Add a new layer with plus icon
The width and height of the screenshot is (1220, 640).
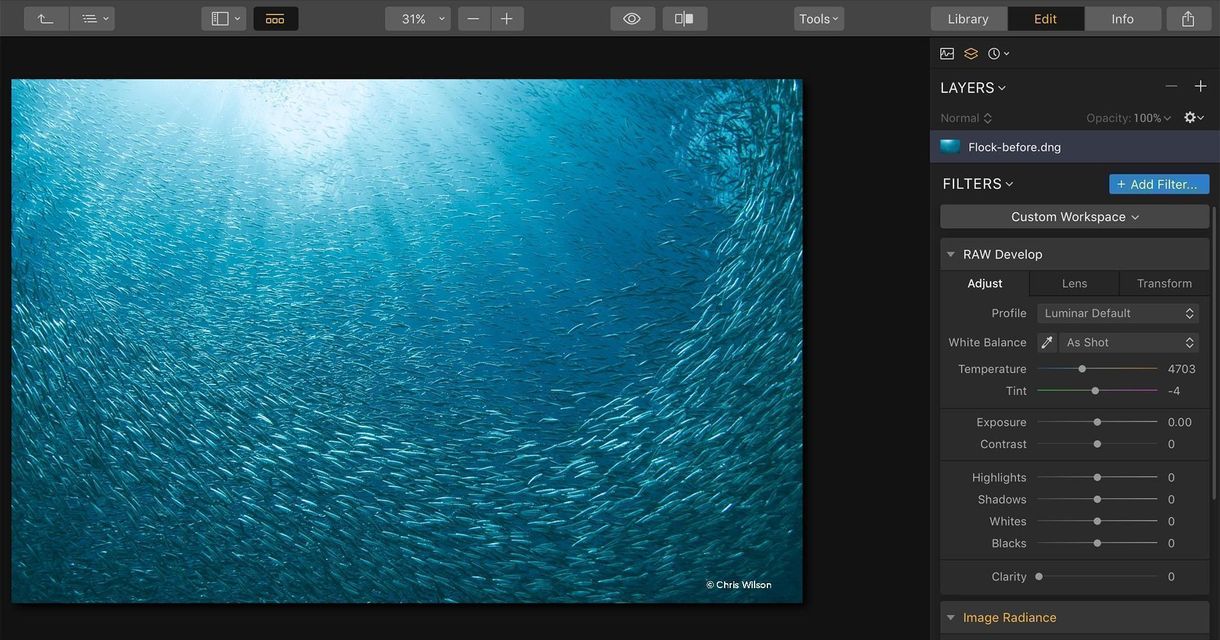click(1200, 87)
